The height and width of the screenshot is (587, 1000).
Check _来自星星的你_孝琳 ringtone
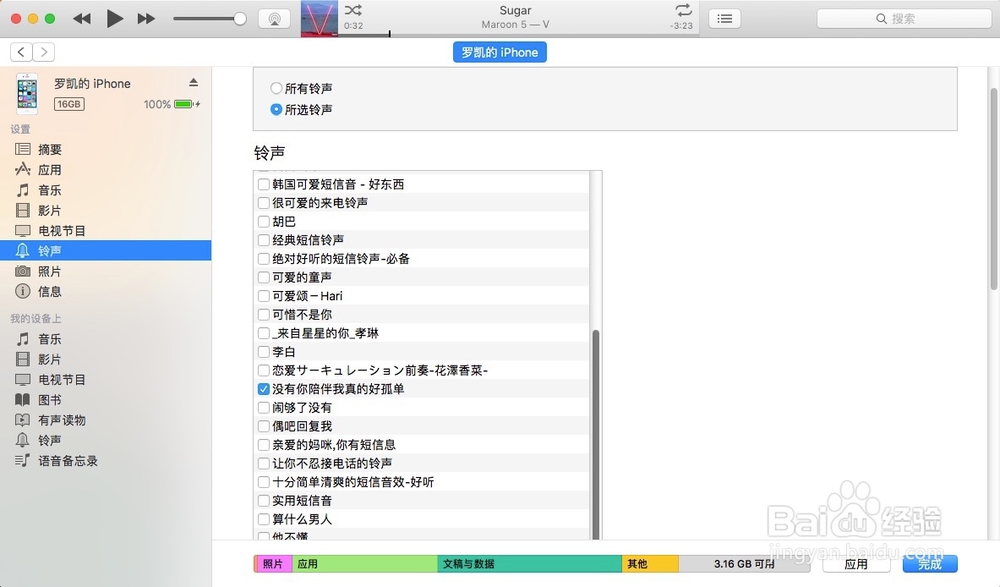click(x=263, y=333)
